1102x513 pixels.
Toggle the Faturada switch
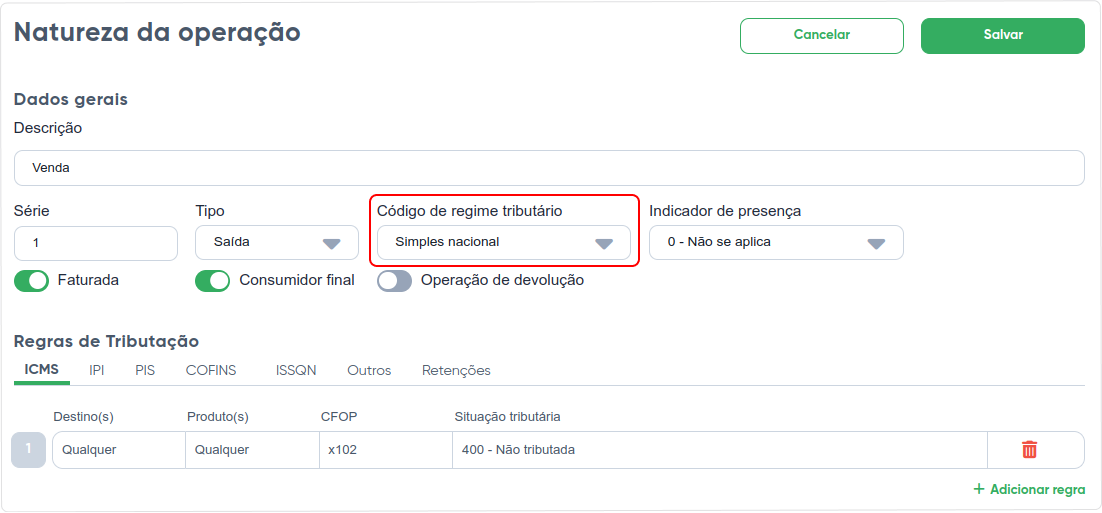[x=32, y=280]
